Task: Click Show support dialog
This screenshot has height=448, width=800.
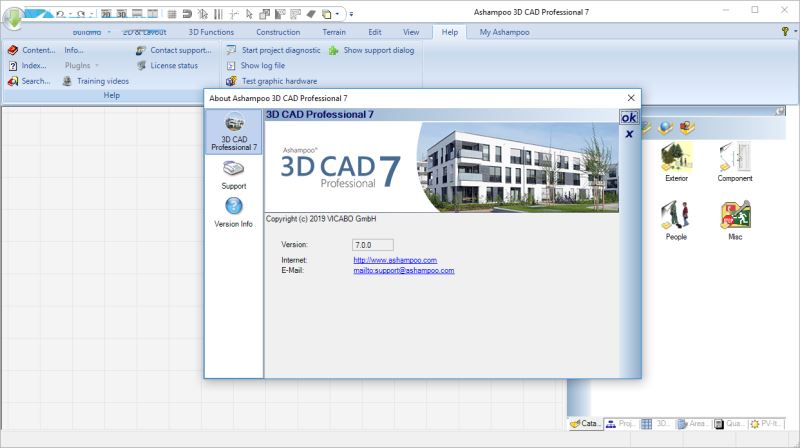Action: (x=371, y=50)
